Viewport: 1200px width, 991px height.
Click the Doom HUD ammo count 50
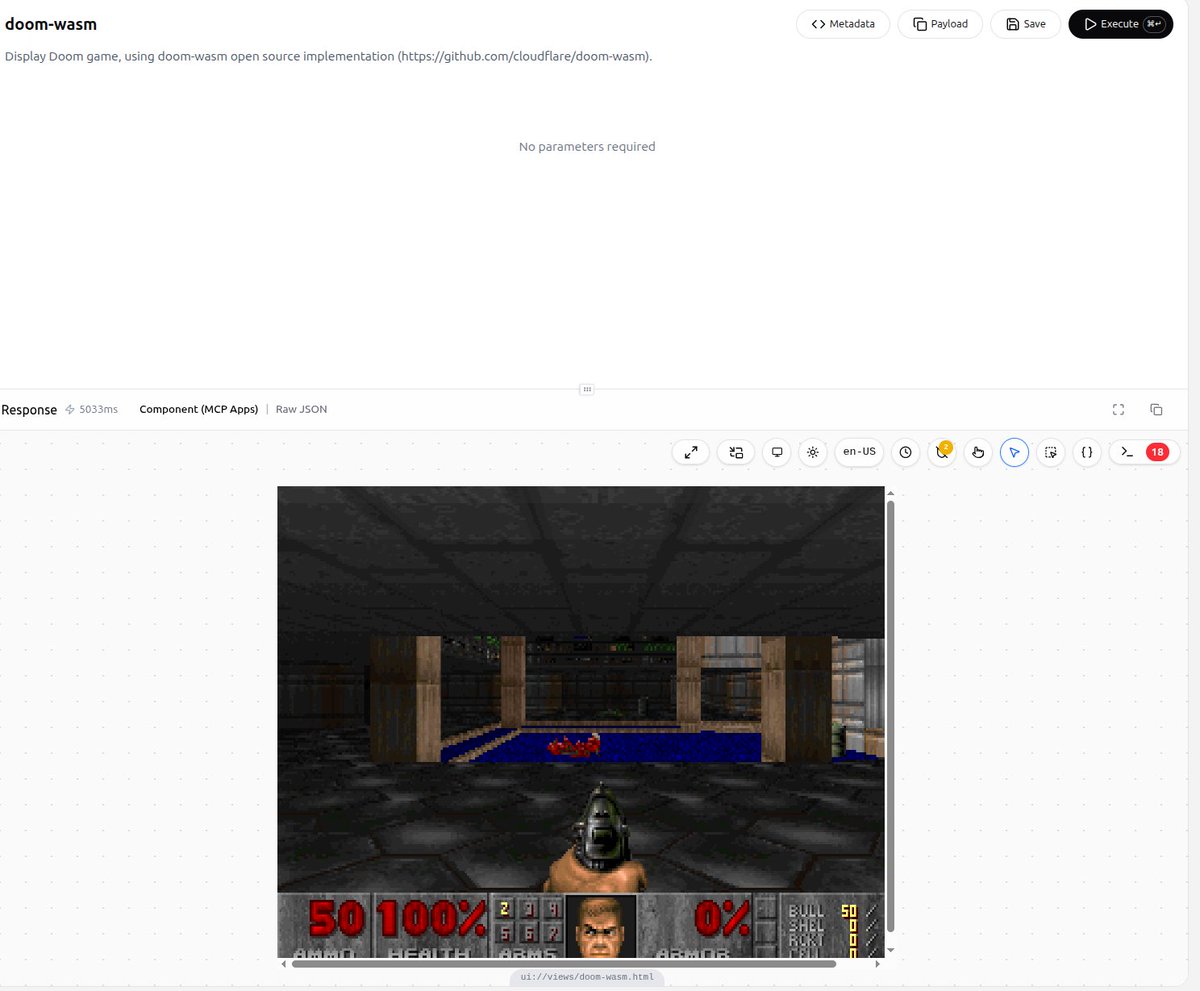pos(334,920)
